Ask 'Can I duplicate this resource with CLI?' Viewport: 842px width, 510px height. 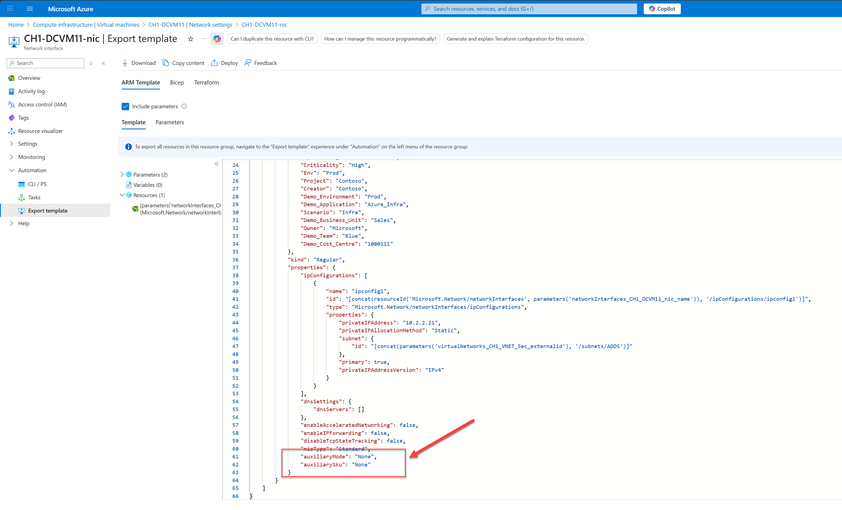pyautogui.click(x=272, y=39)
